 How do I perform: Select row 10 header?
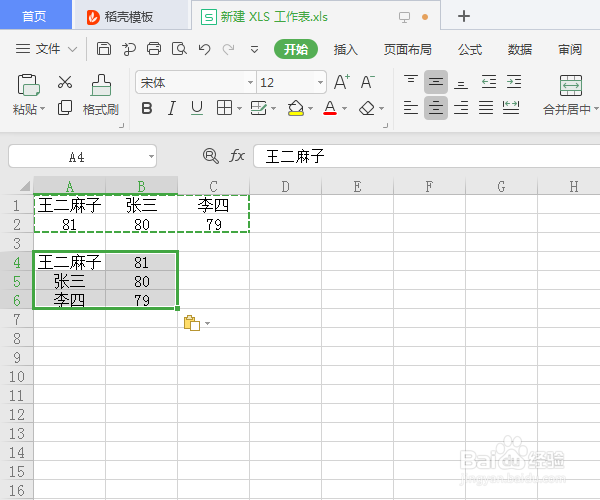[16, 376]
